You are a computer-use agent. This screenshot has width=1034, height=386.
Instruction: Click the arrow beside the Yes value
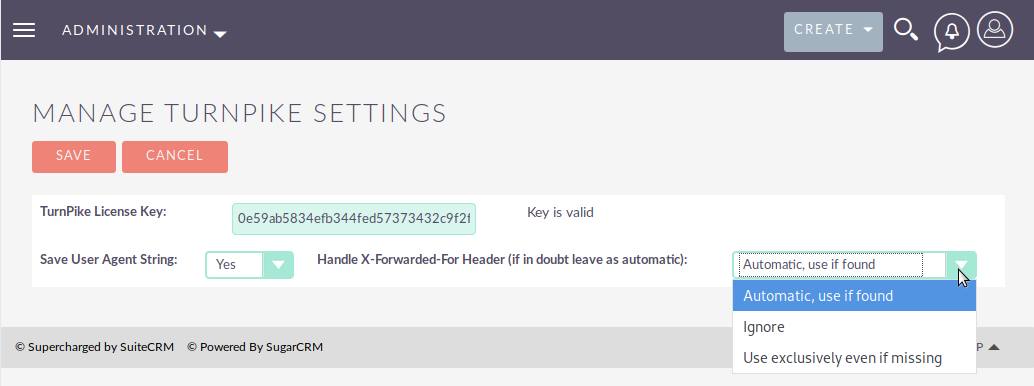[x=278, y=265]
